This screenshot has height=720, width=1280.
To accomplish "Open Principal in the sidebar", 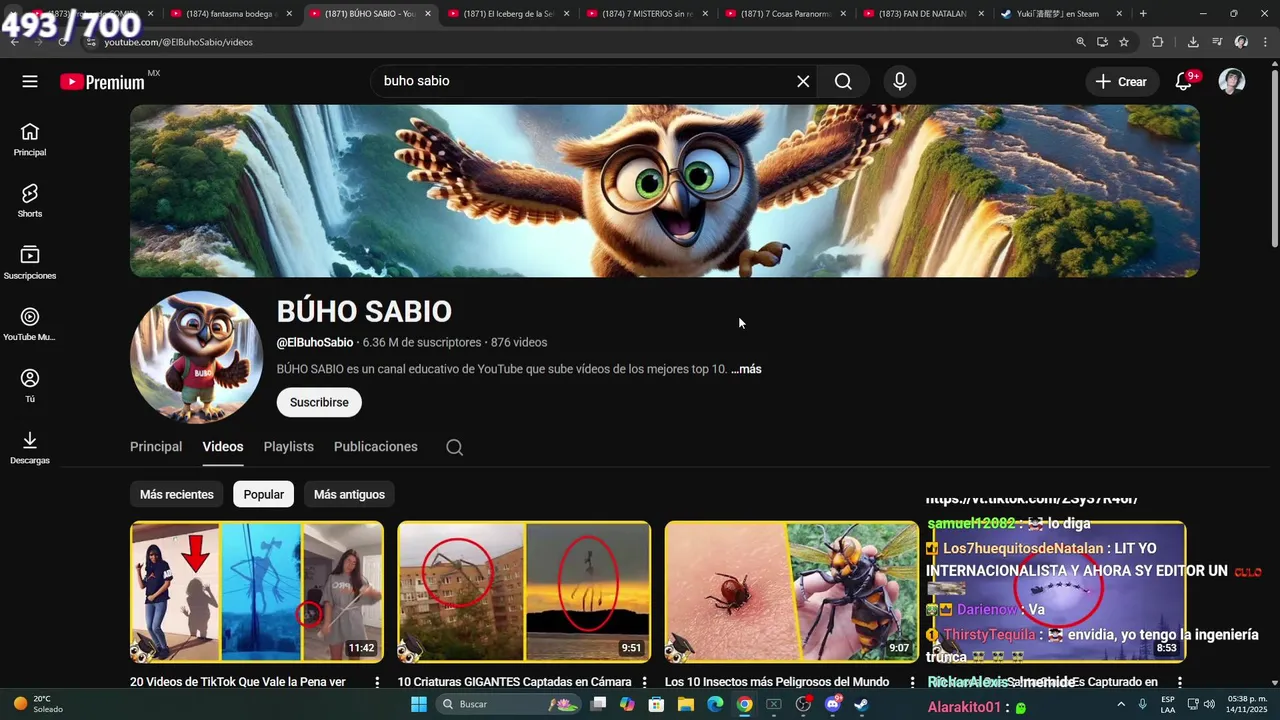I will pyautogui.click(x=30, y=140).
